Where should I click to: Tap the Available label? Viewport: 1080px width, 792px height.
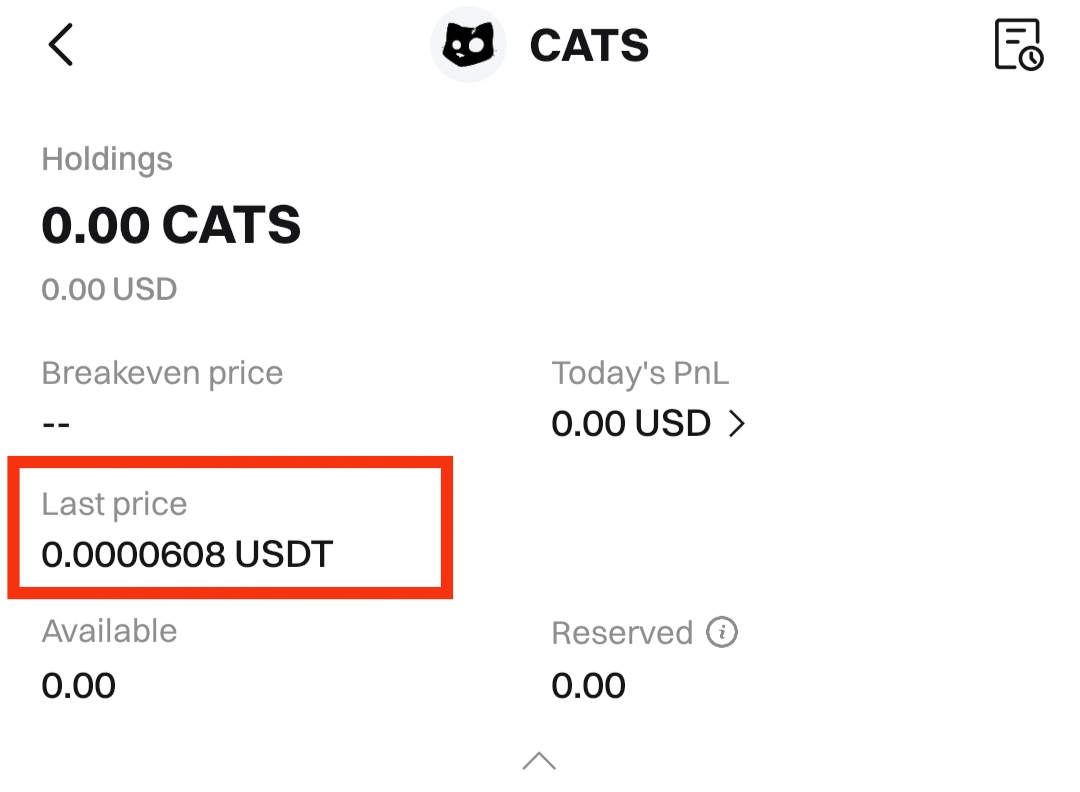tap(109, 632)
